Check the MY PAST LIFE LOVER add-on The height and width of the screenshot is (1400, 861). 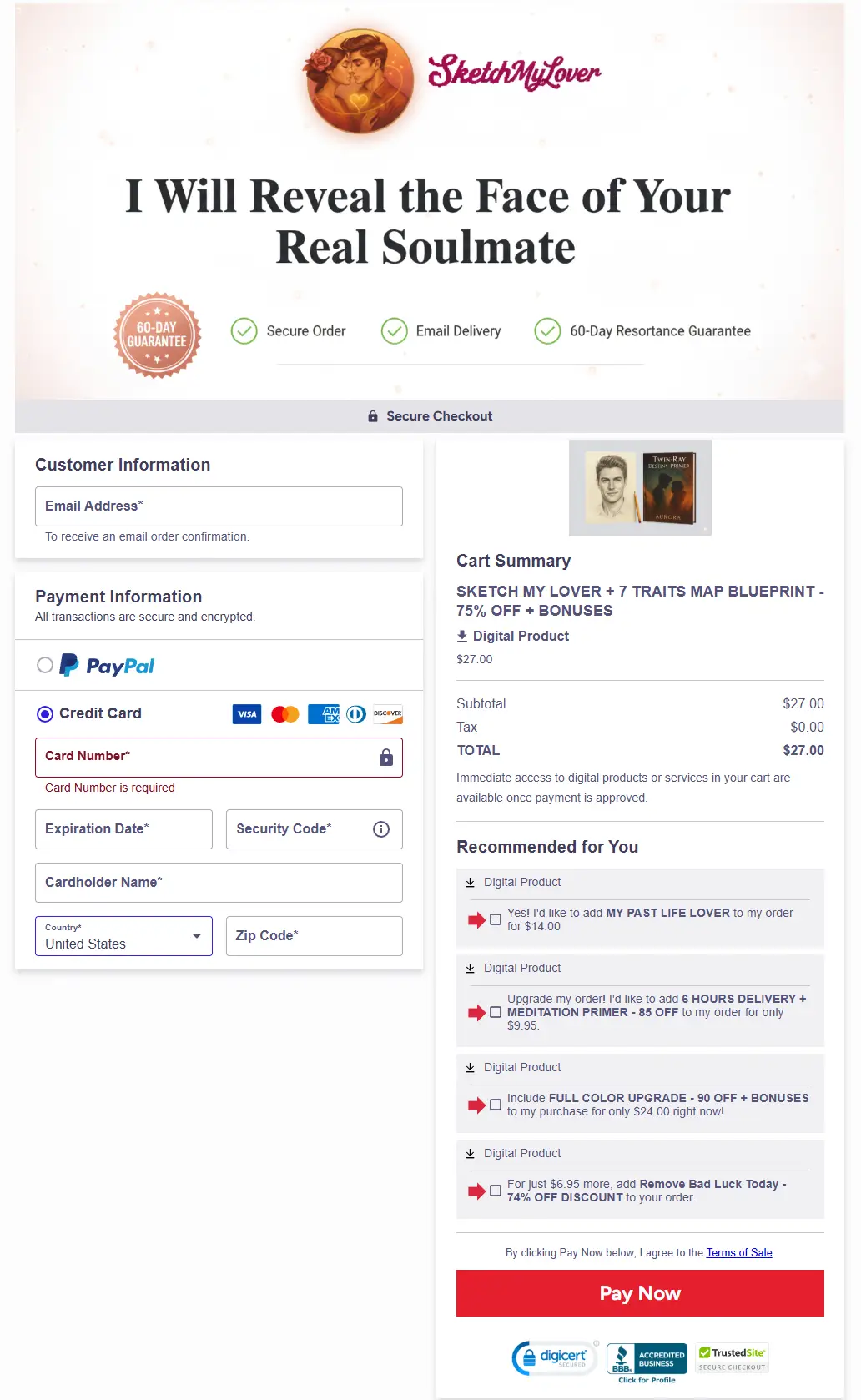pyautogui.click(x=496, y=919)
